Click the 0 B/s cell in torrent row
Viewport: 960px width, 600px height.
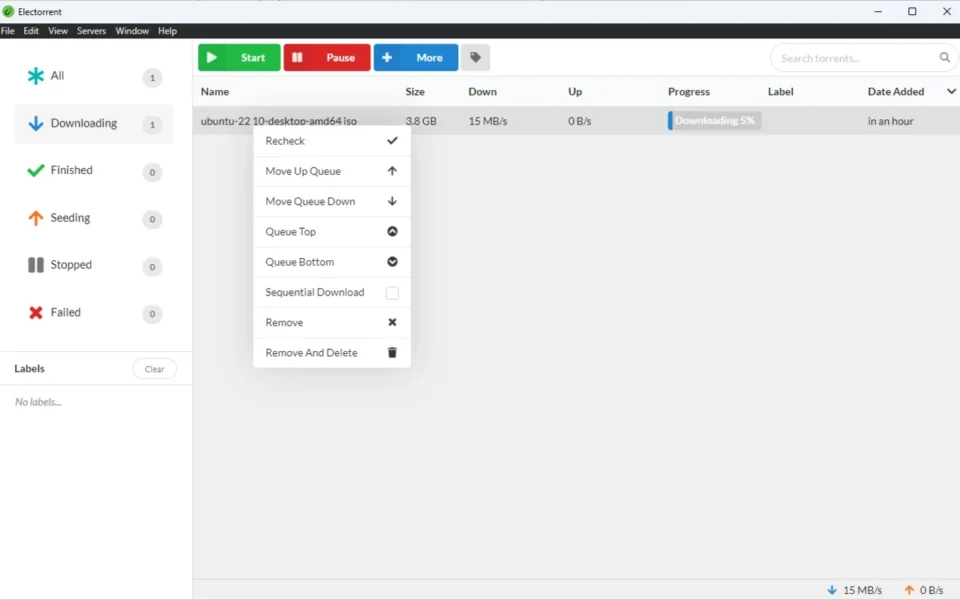click(x=580, y=121)
